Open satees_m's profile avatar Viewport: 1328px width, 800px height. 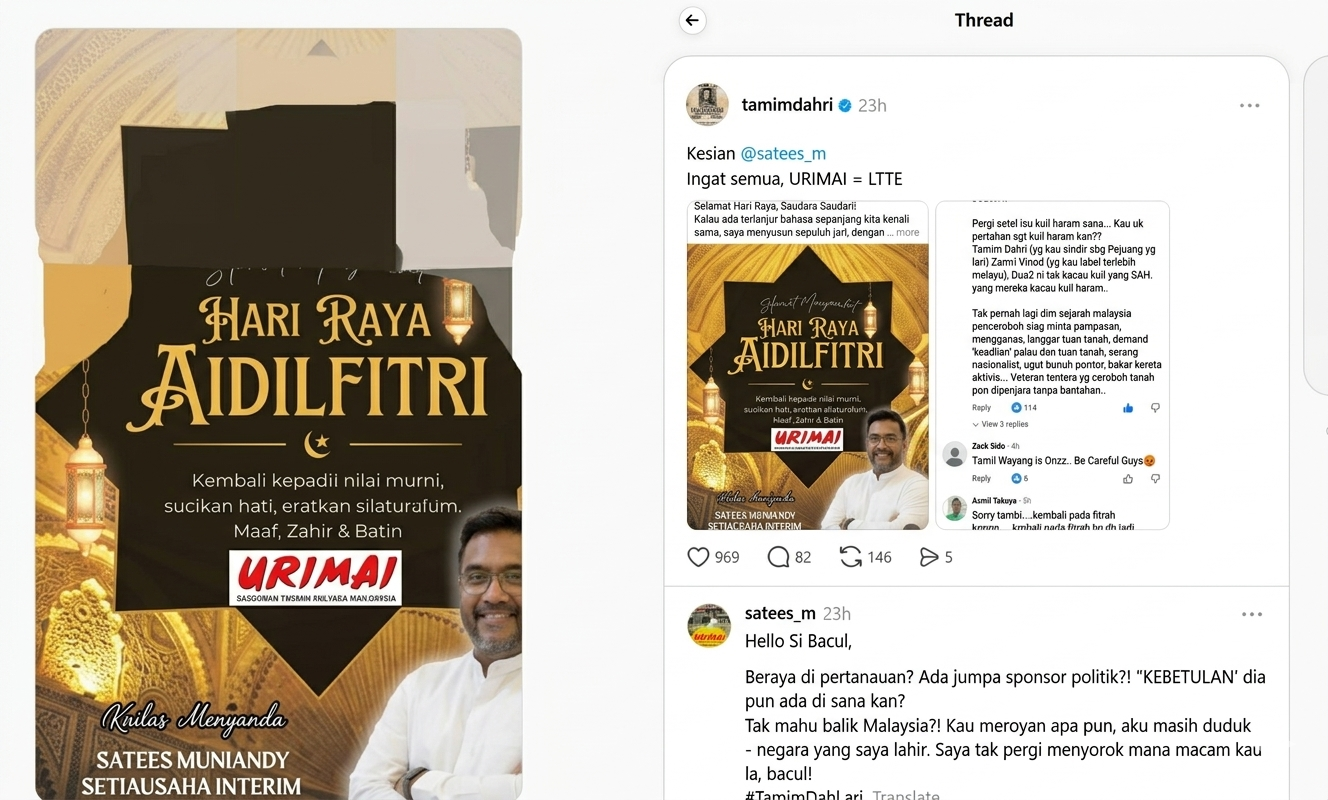click(709, 625)
